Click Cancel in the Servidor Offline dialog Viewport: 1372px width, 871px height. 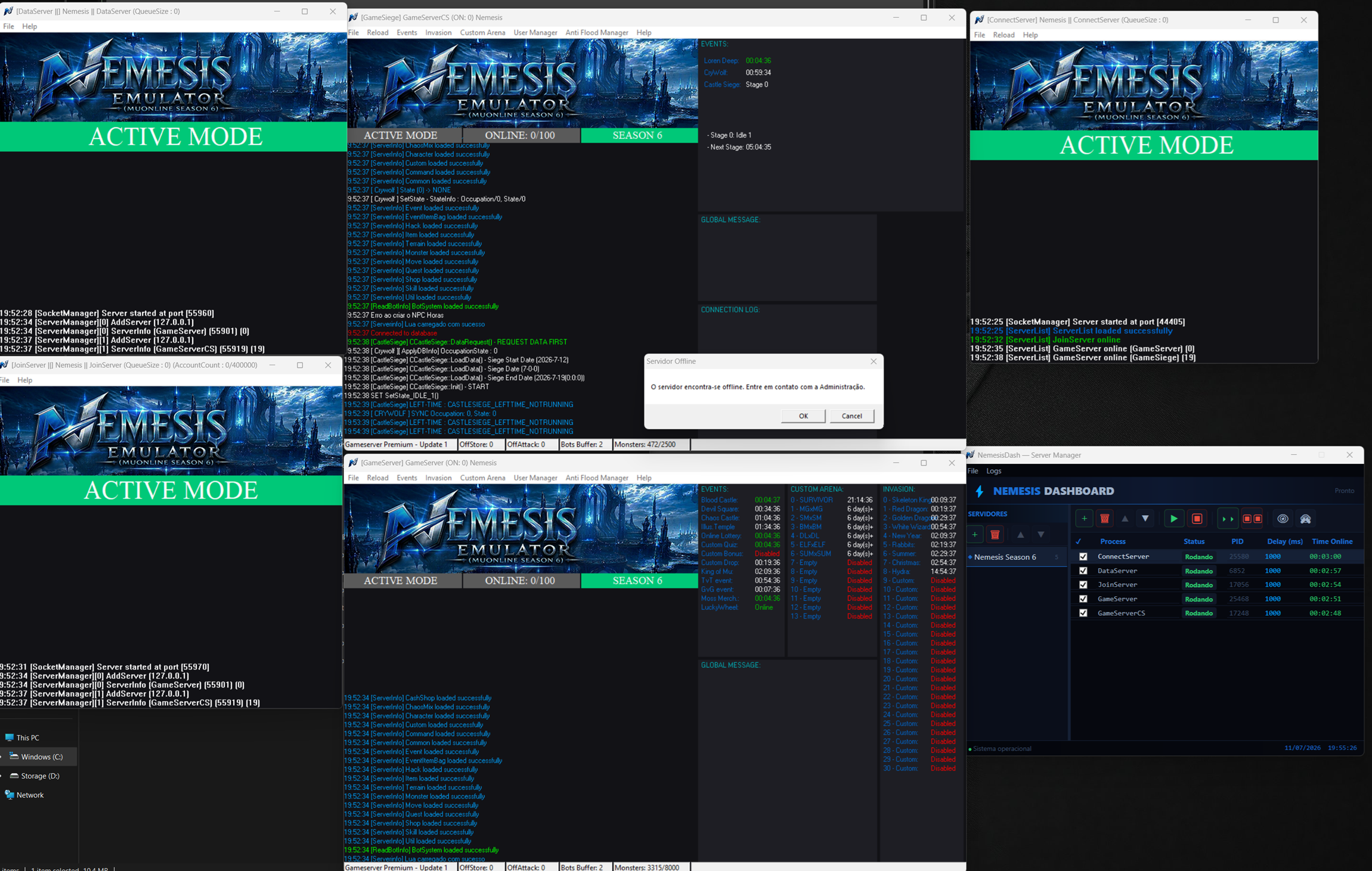click(851, 416)
